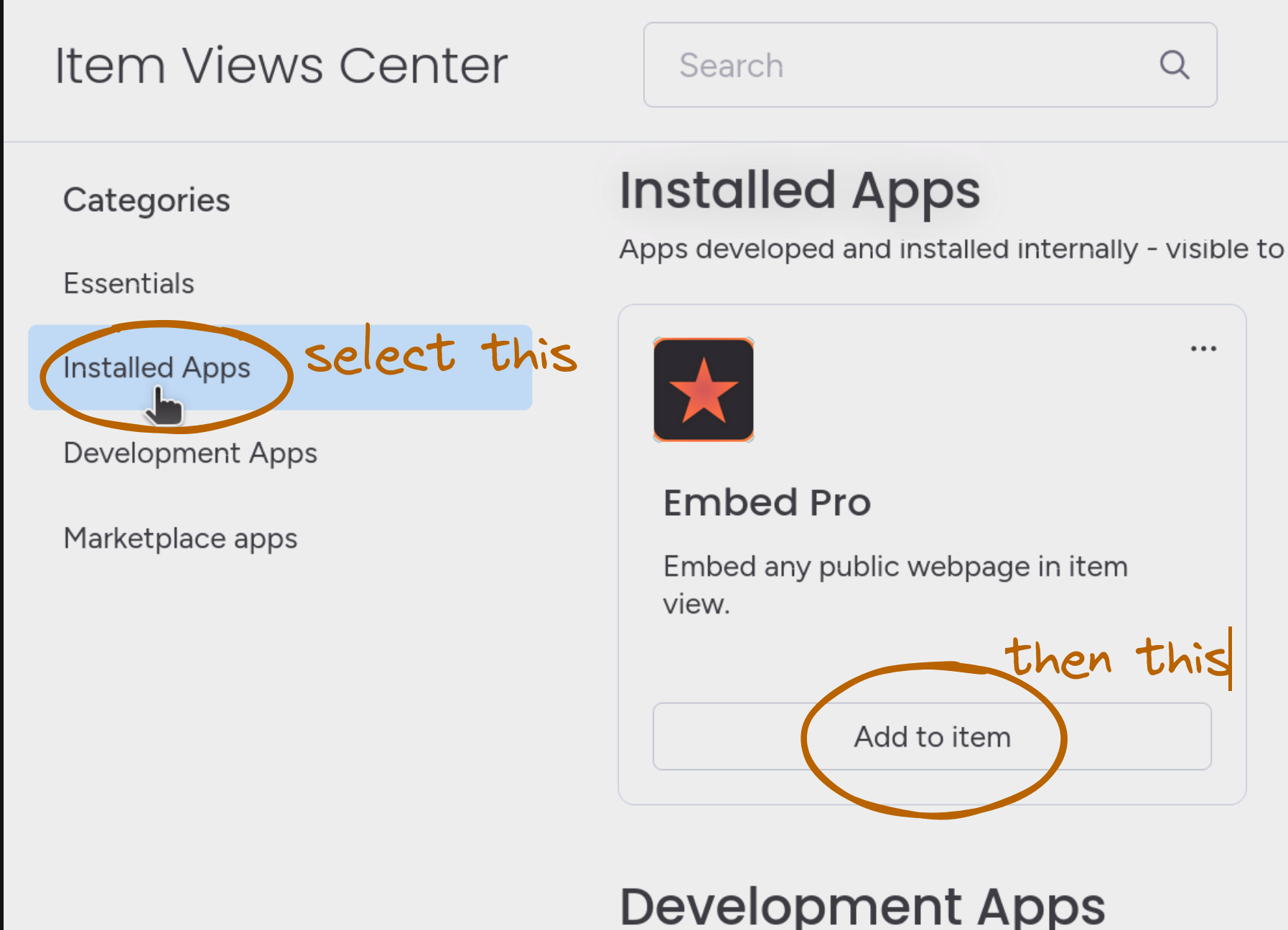The width and height of the screenshot is (1288, 930).
Task: Select the Essentials category
Action: [x=129, y=283]
